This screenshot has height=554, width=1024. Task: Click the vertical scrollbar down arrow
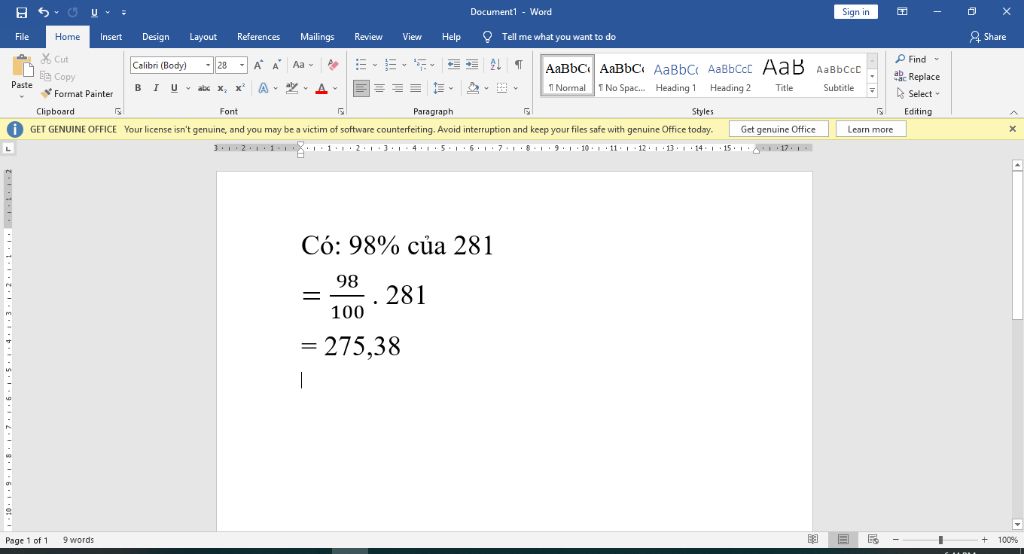coord(1017,524)
